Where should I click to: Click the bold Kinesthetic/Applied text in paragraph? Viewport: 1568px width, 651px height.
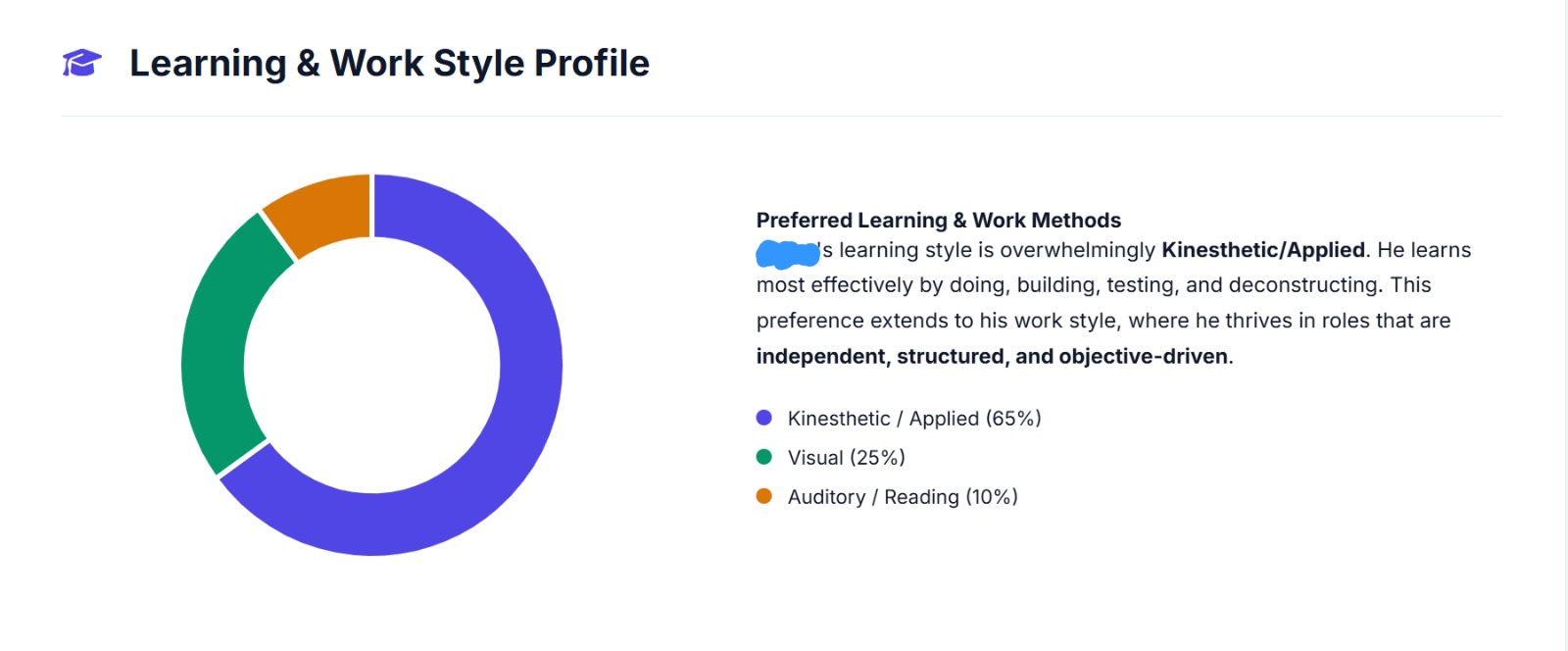(1263, 250)
